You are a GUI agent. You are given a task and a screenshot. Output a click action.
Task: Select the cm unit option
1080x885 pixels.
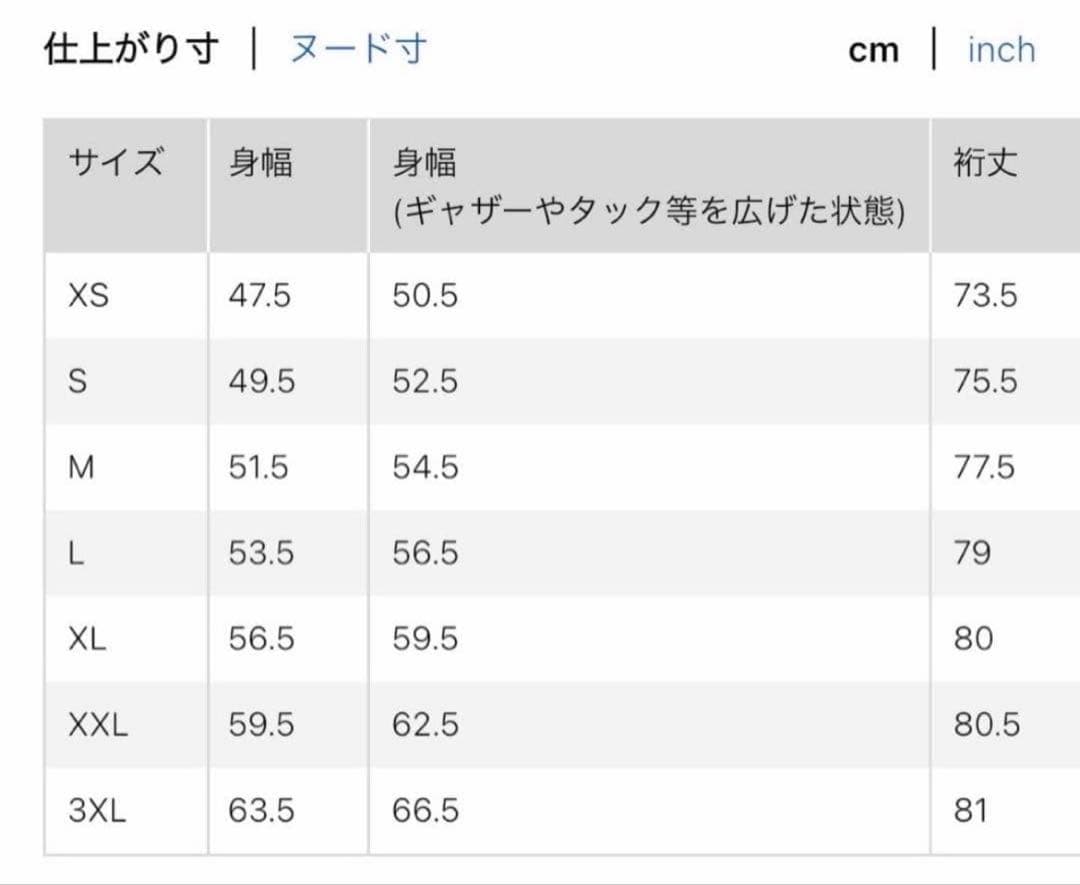pos(873,51)
